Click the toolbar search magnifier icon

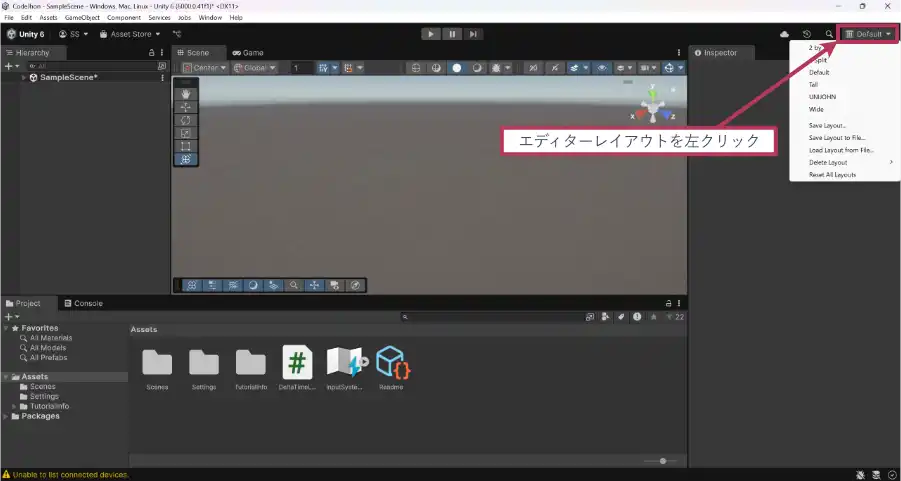click(x=828, y=34)
